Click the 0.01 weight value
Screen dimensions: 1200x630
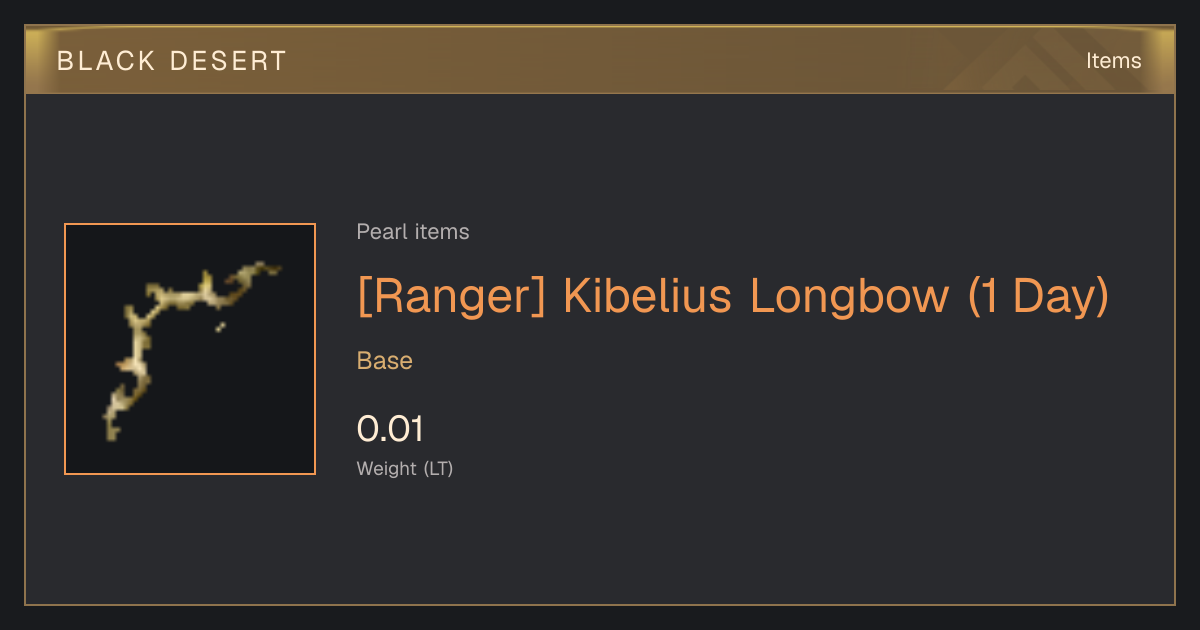tap(391, 429)
